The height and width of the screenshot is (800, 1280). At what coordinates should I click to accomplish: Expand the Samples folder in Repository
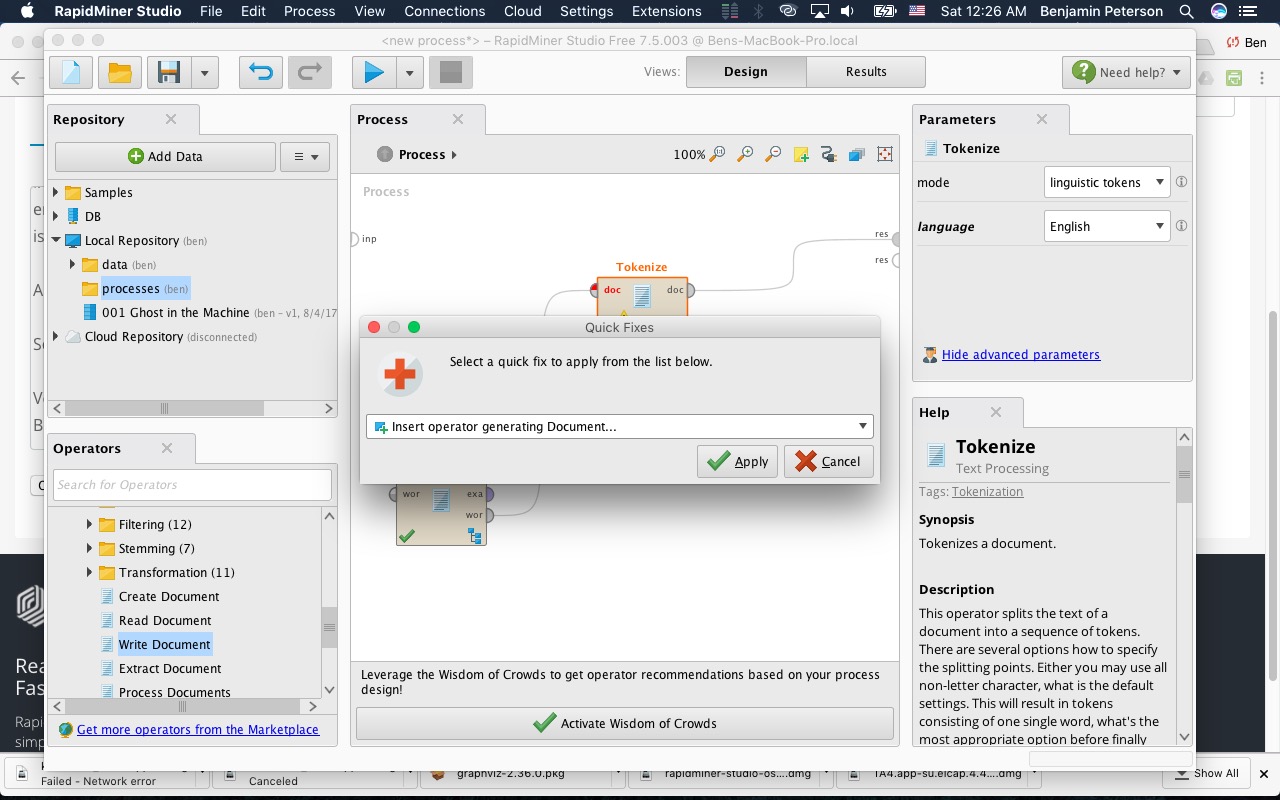[x=56, y=192]
